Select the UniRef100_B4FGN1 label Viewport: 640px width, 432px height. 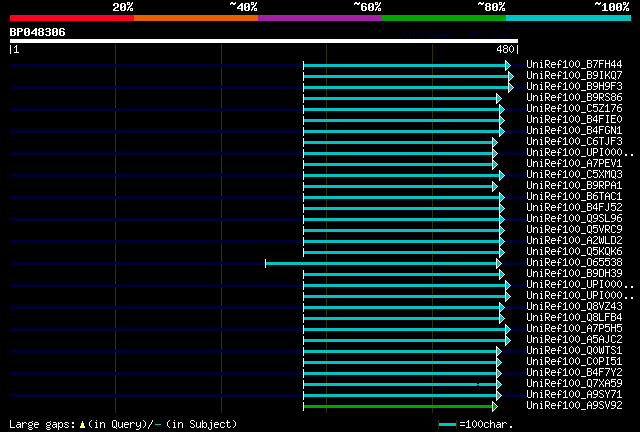point(574,130)
